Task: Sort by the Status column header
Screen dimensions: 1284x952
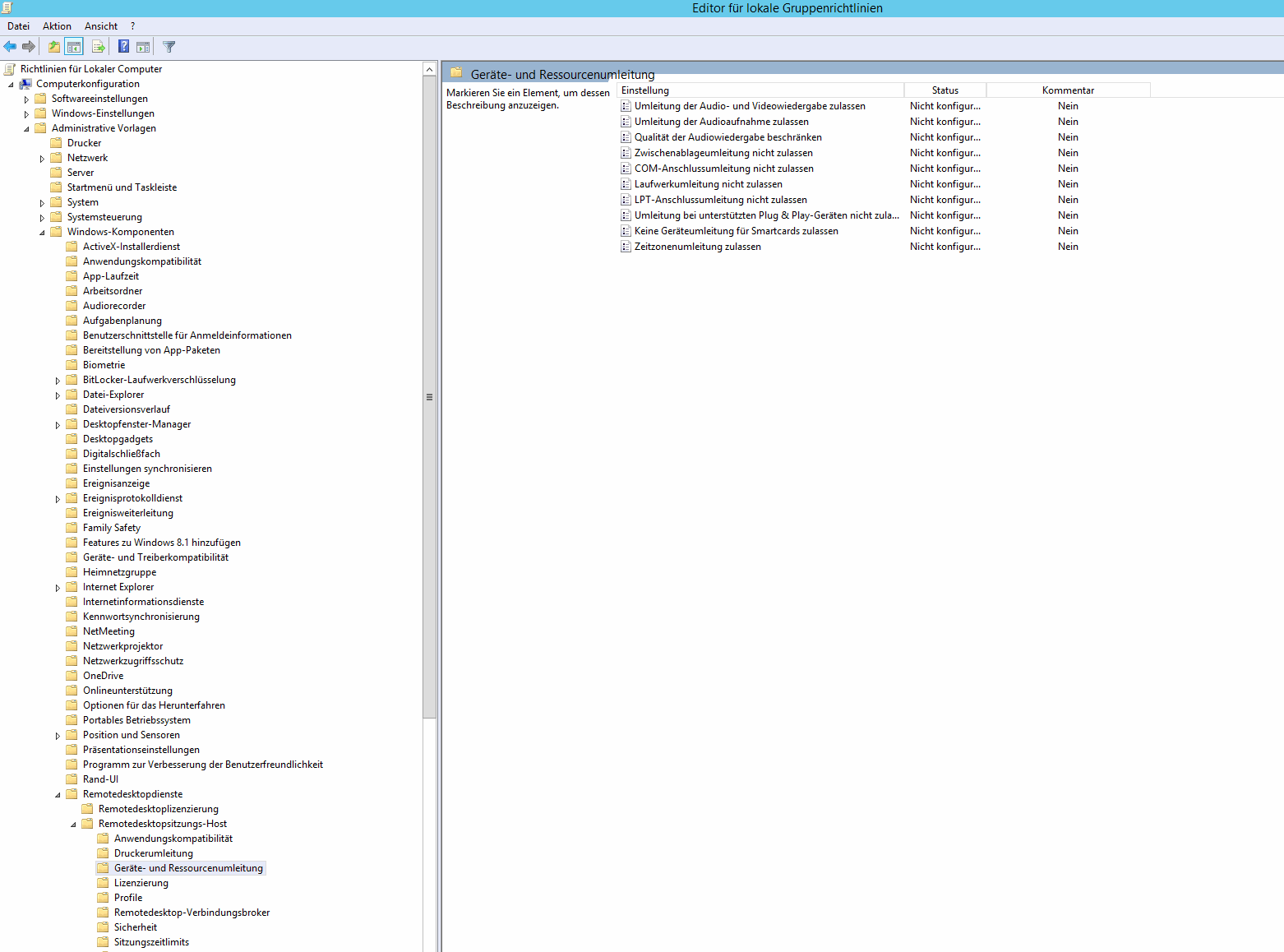Action: [x=945, y=90]
